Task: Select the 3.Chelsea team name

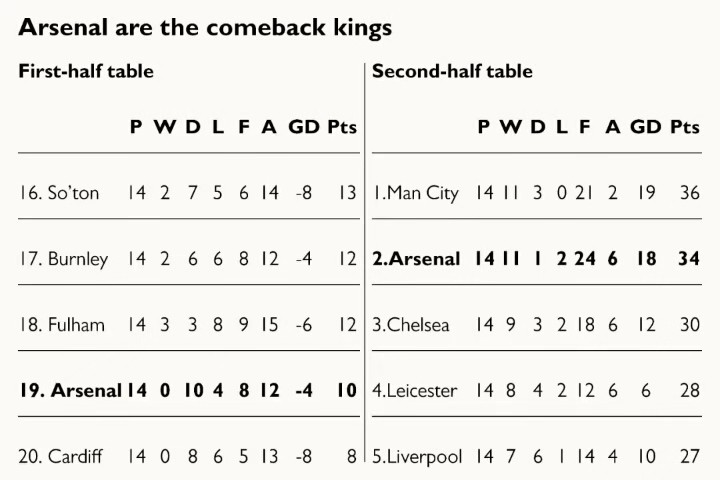Action: click(411, 325)
